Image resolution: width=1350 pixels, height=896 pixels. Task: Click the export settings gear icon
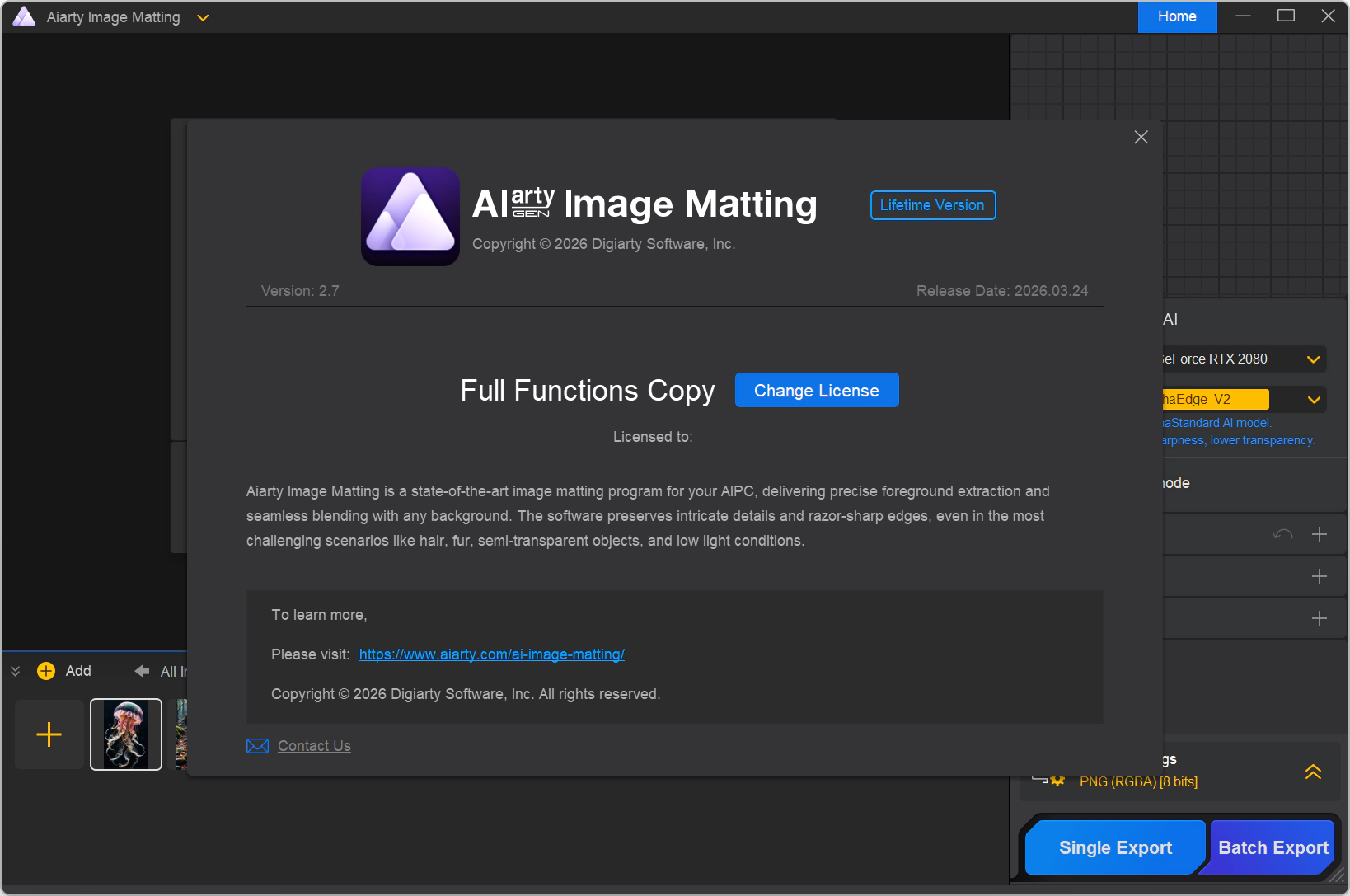coord(1057,780)
